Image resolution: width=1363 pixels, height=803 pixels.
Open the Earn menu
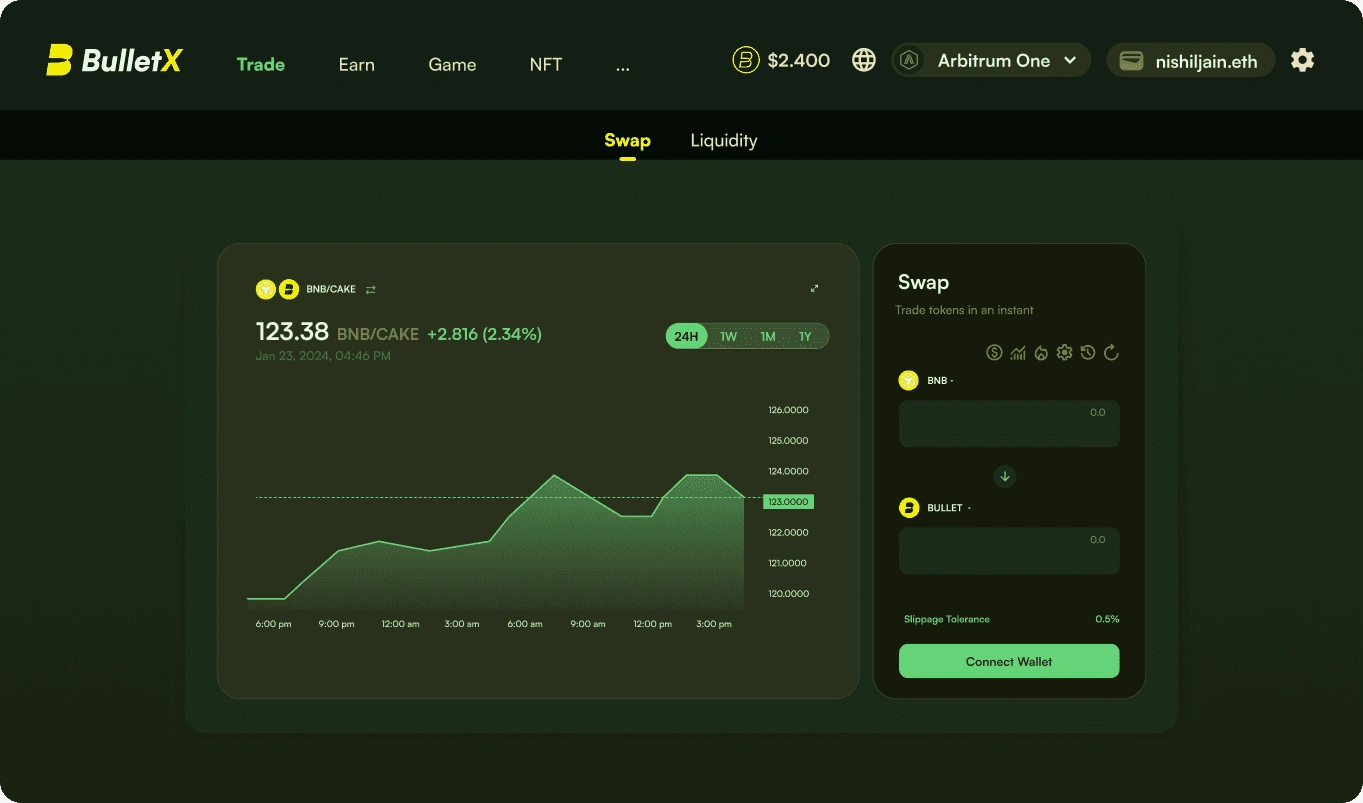click(357, 64)
